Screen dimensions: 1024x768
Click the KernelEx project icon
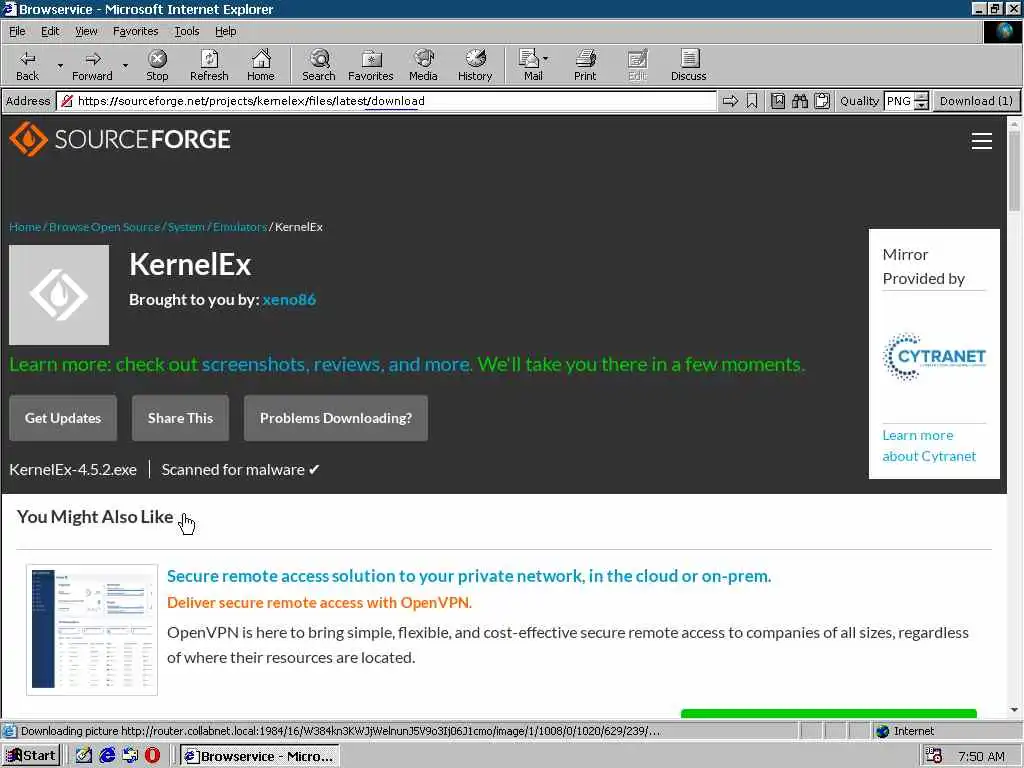point(59,295)
